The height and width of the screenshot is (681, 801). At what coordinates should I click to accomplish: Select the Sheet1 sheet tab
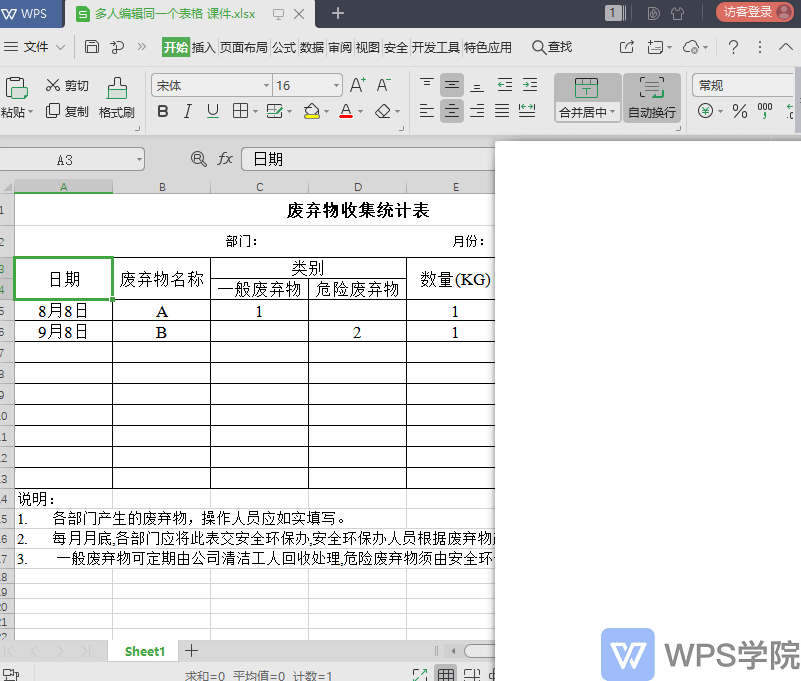click(145, 651)
